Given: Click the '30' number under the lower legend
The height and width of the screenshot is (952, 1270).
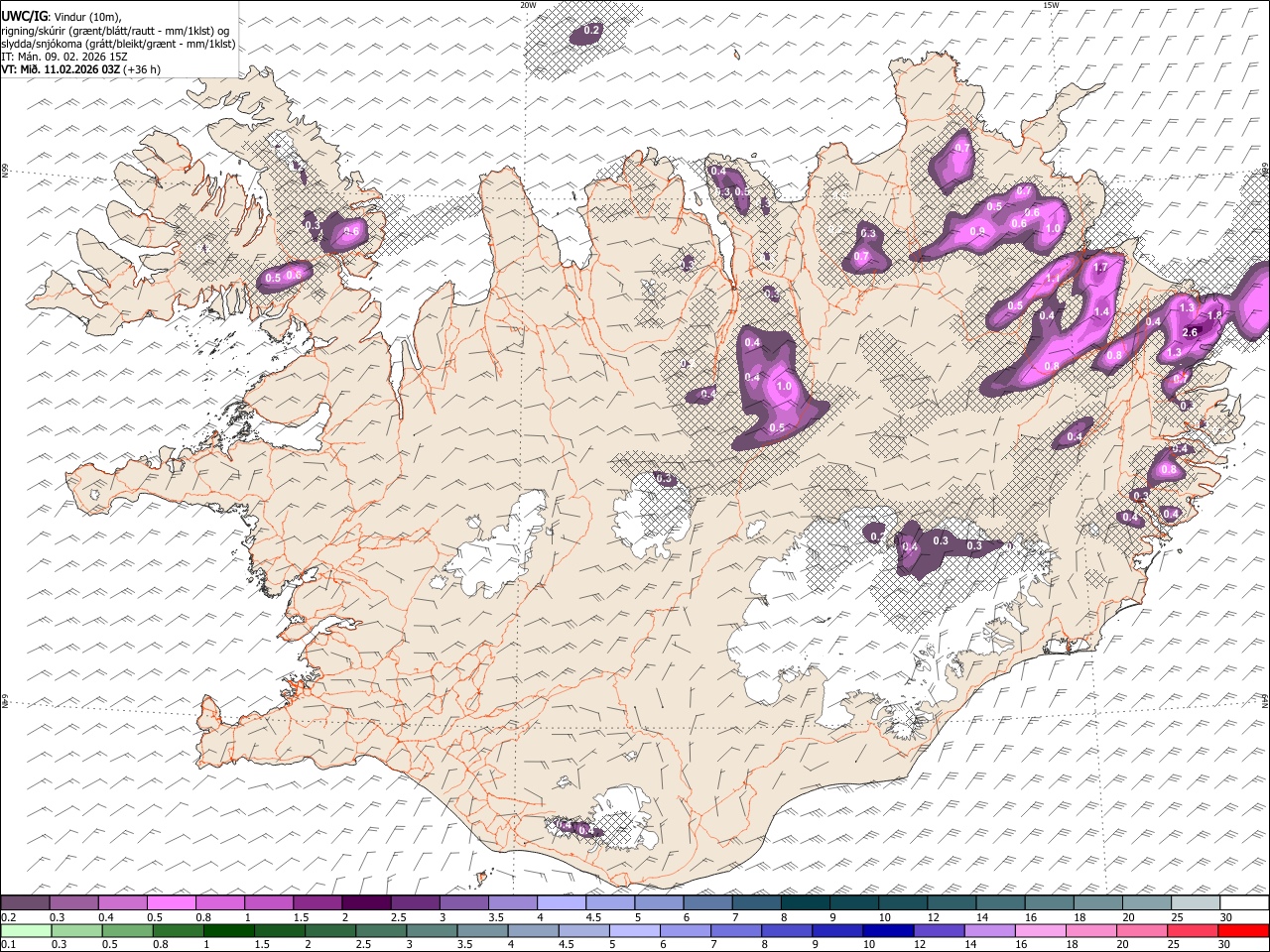Looking at the screenshot, I should pos(1224,945).
